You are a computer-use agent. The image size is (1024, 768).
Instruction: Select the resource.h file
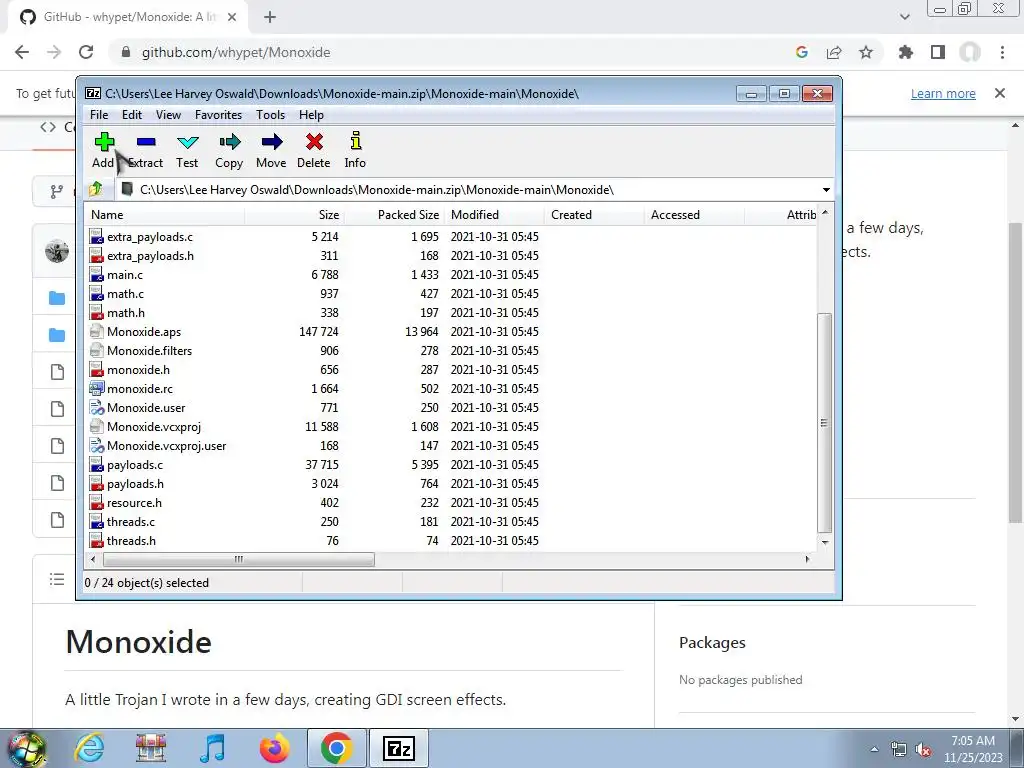135,502
